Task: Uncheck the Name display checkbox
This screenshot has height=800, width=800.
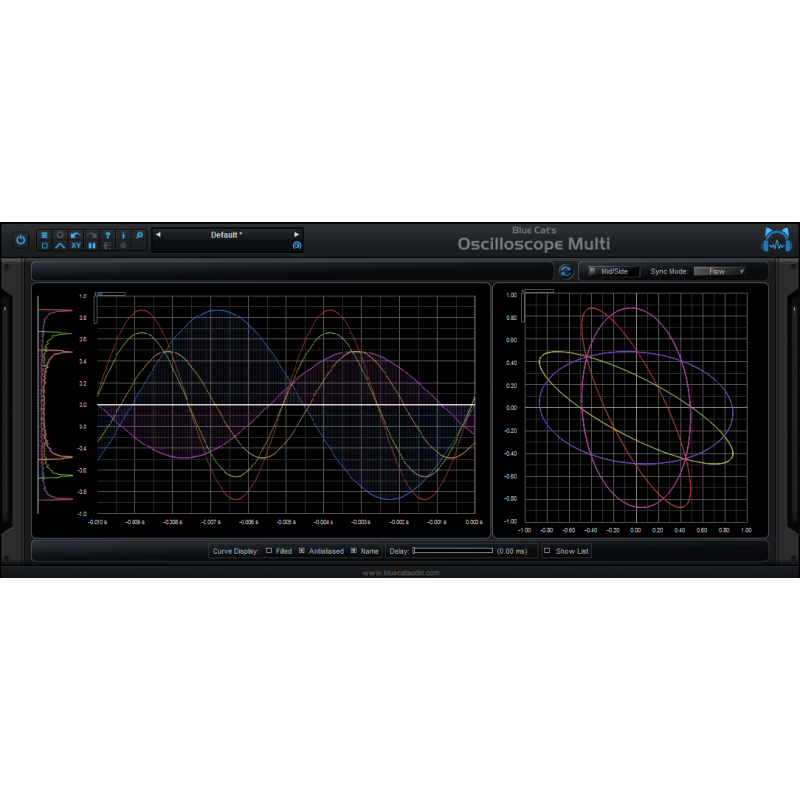Action: 352,550
